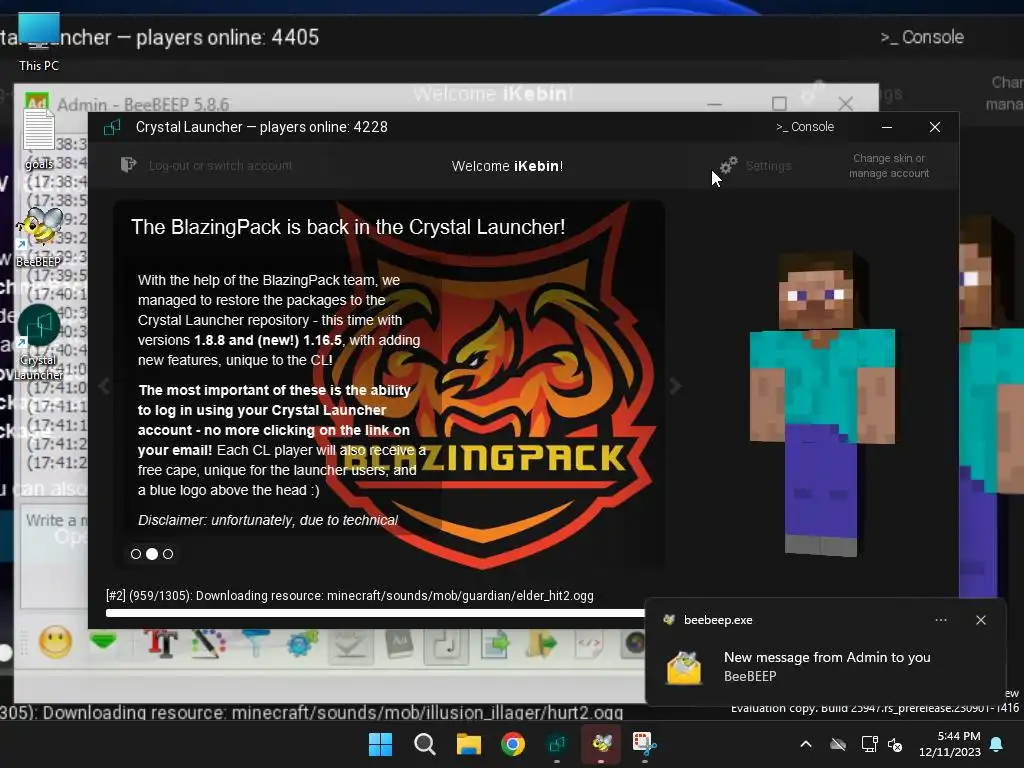Click 'Welcome iKebin!' text in Crystal Launcher

507,166
